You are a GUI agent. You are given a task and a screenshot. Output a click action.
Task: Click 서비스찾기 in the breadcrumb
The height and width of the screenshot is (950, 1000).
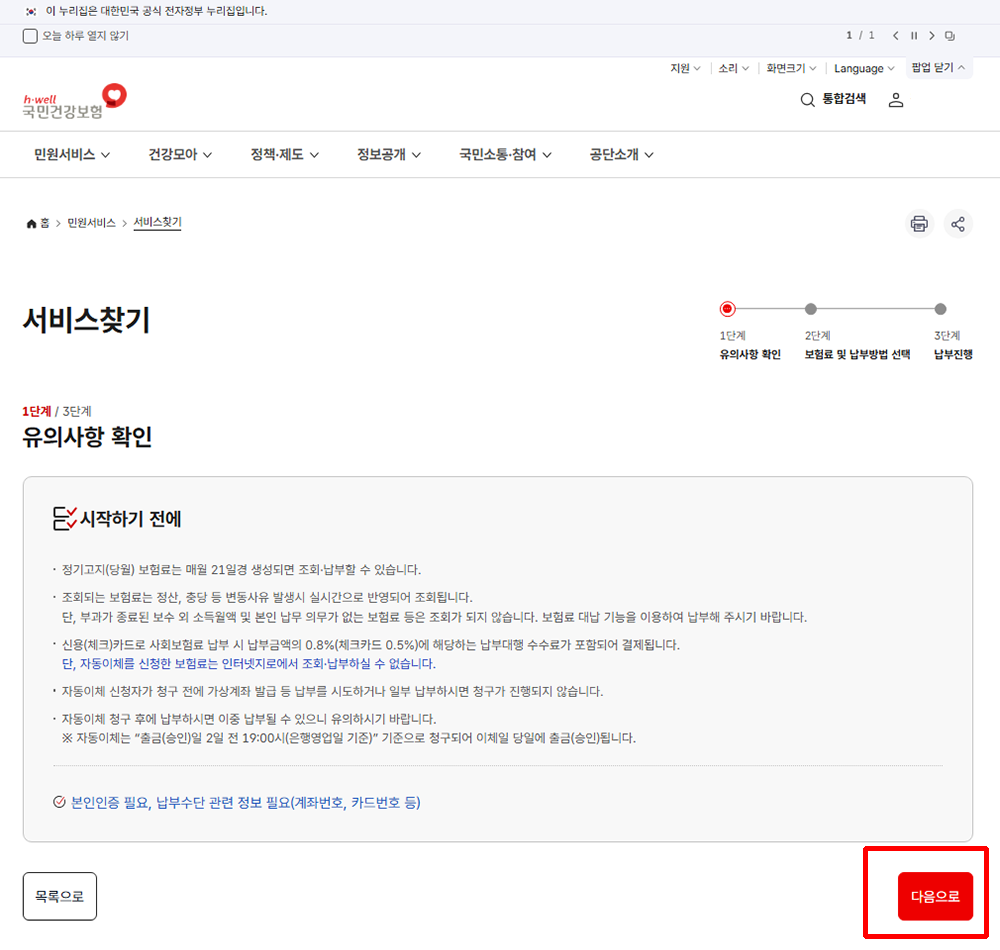tap(157, 223)
